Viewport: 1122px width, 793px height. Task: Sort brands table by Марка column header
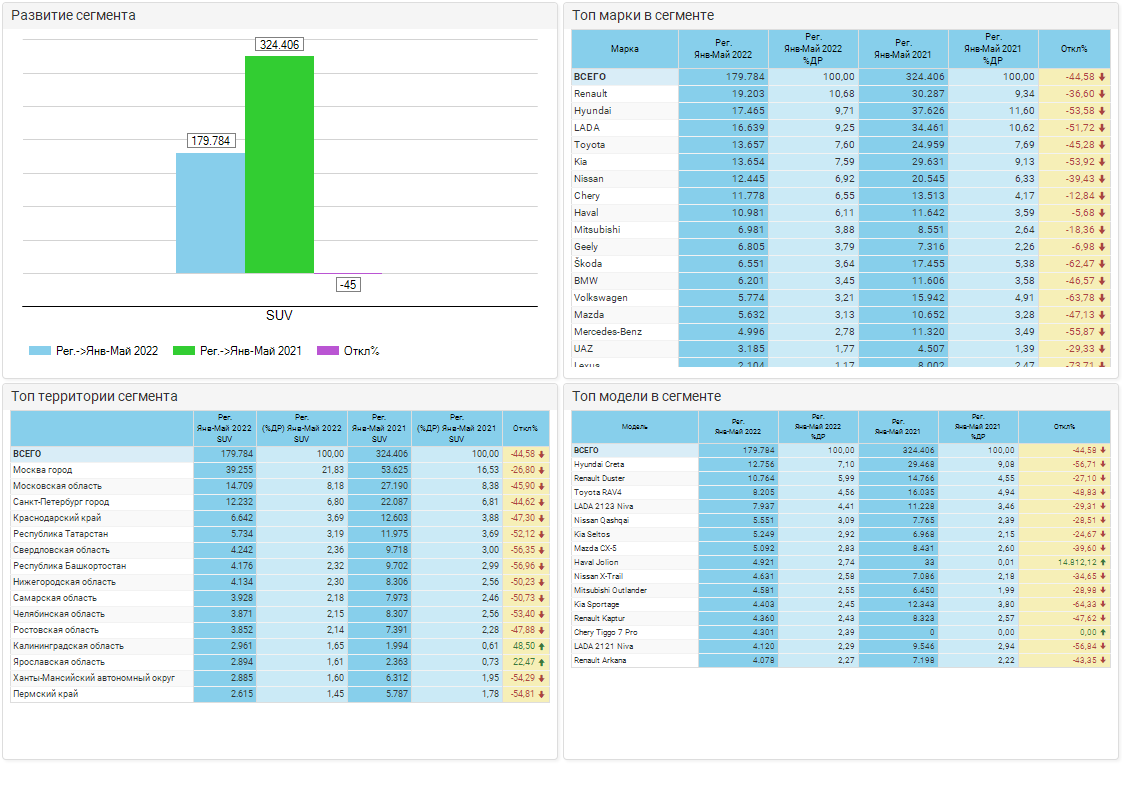coord(625,49)
